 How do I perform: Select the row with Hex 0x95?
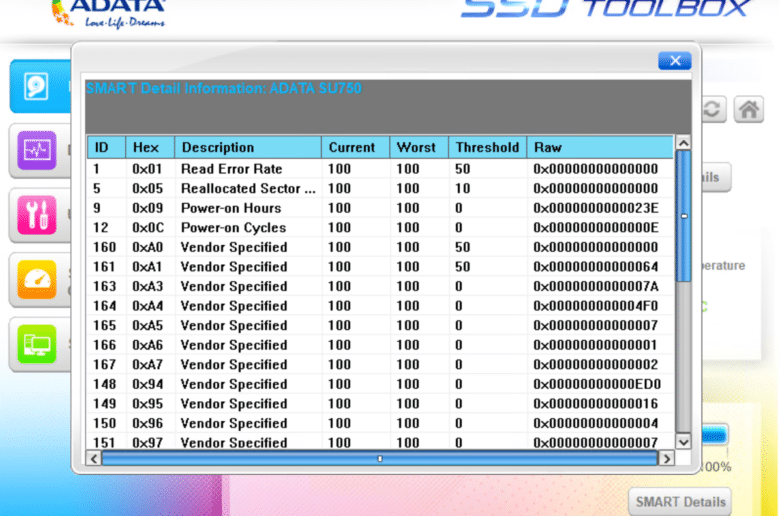click(381, 404)
